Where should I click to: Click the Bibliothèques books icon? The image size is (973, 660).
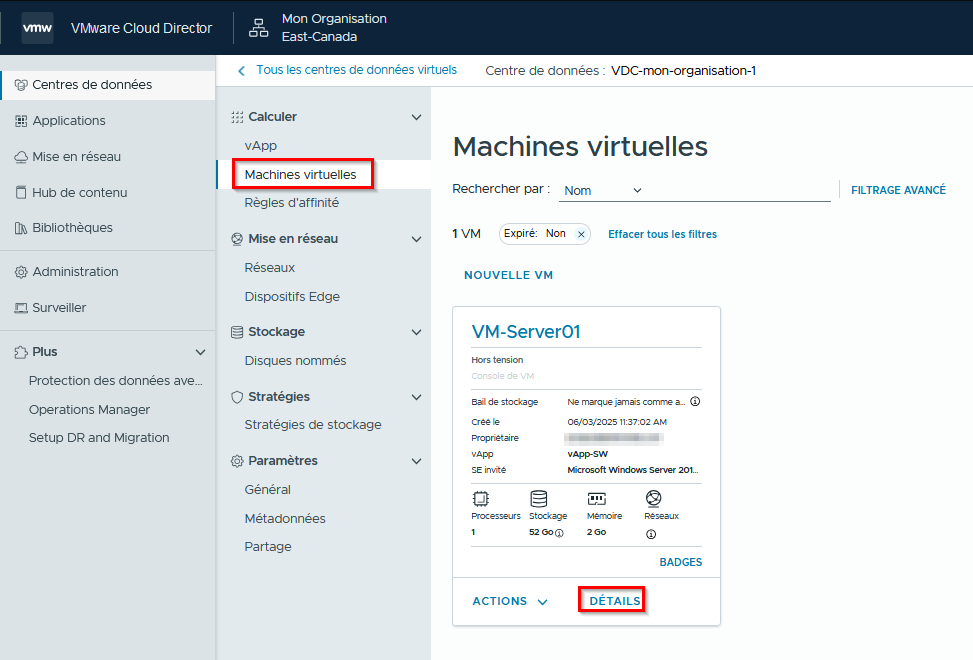[21, 228]
